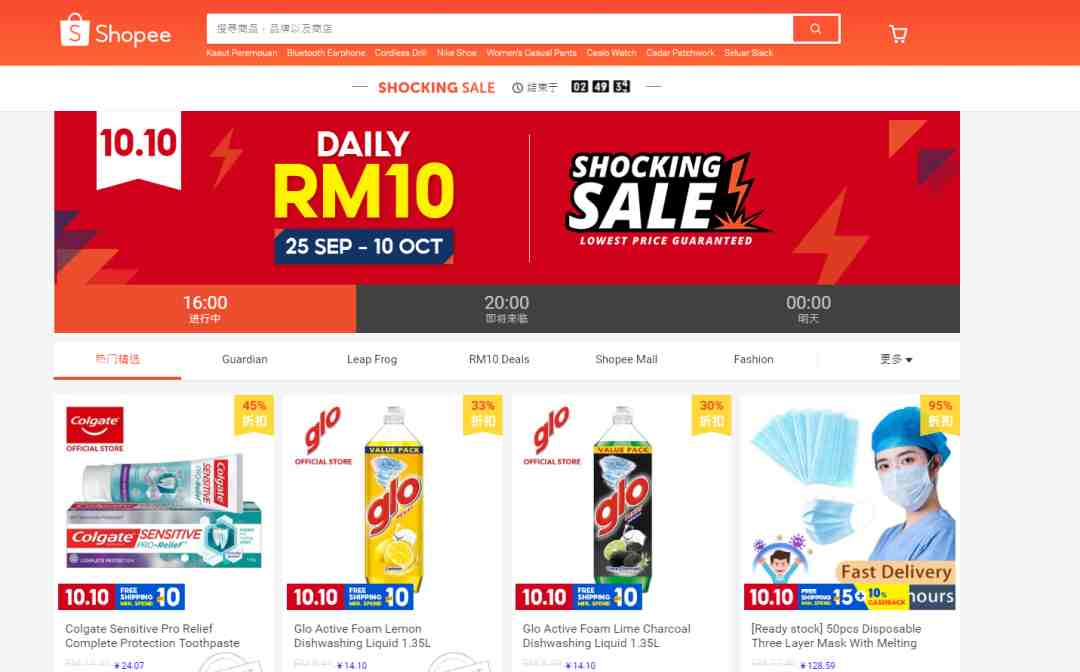
Task: Click the 95% discount badge on masks
Action: coord(940,414)
